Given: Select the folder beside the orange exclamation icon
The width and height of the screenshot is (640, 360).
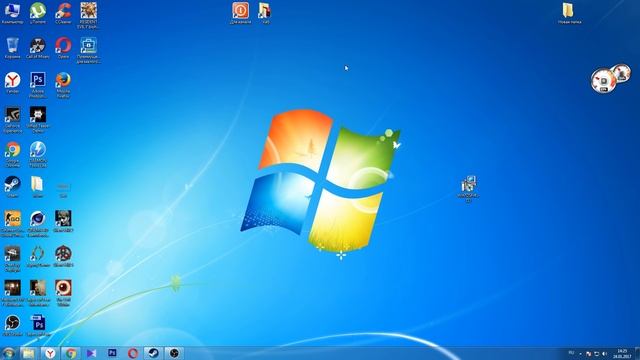Looking at the screenshot, I should click(x=265, y=13).
